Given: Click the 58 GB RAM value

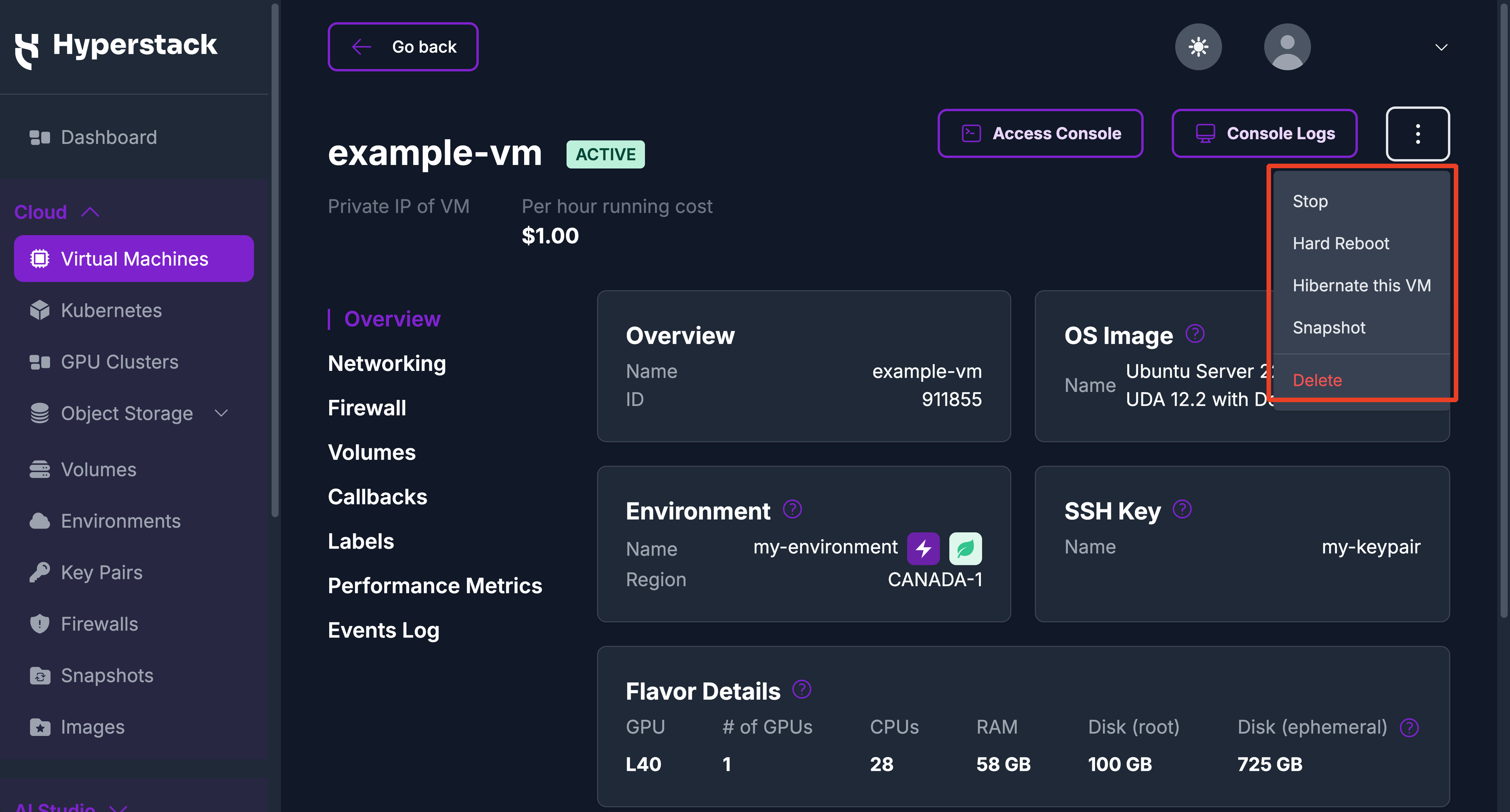Looking at the screenshot, I should [1003, 764].
